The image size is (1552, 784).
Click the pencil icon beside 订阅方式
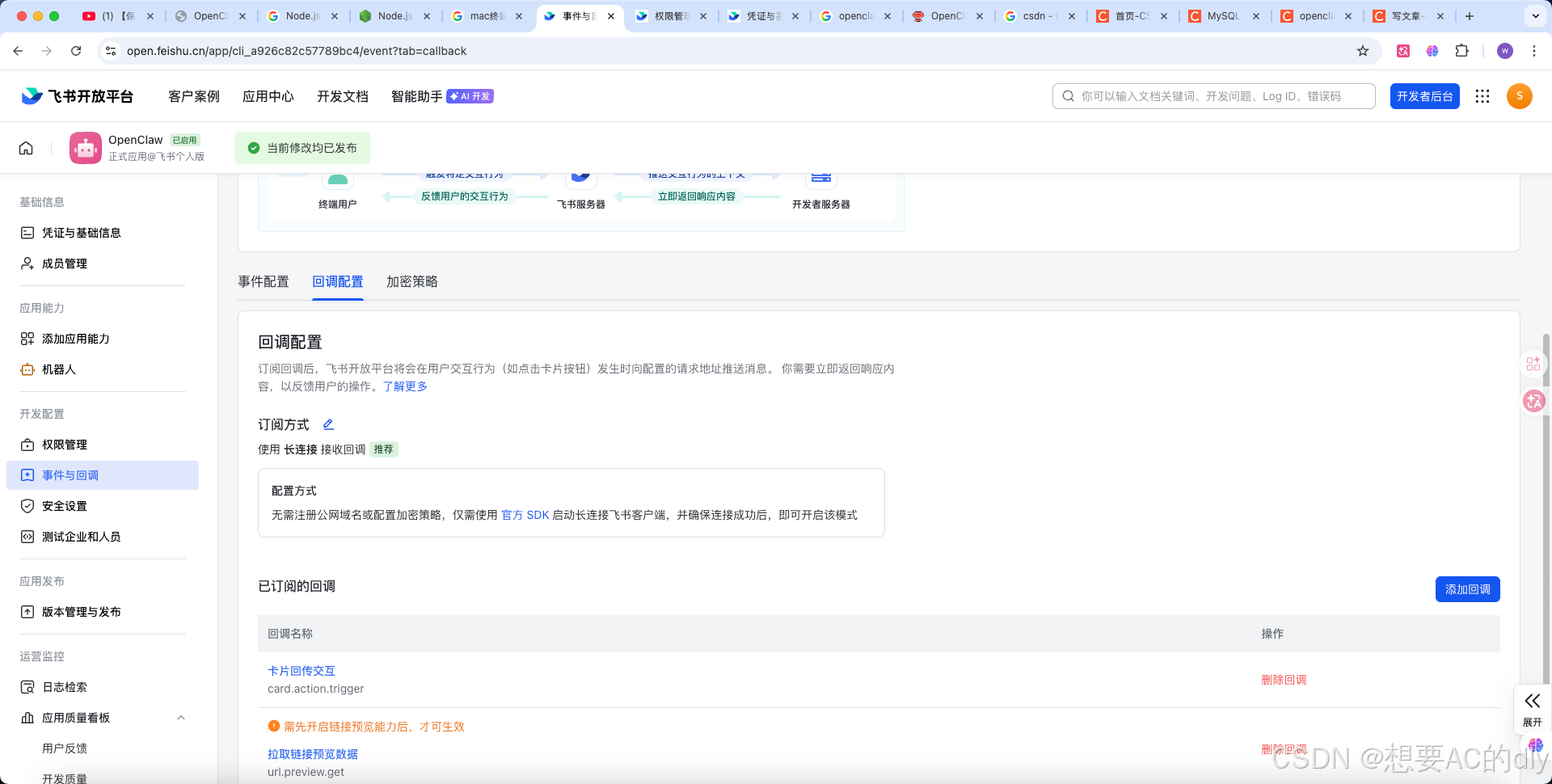(328, 424)
